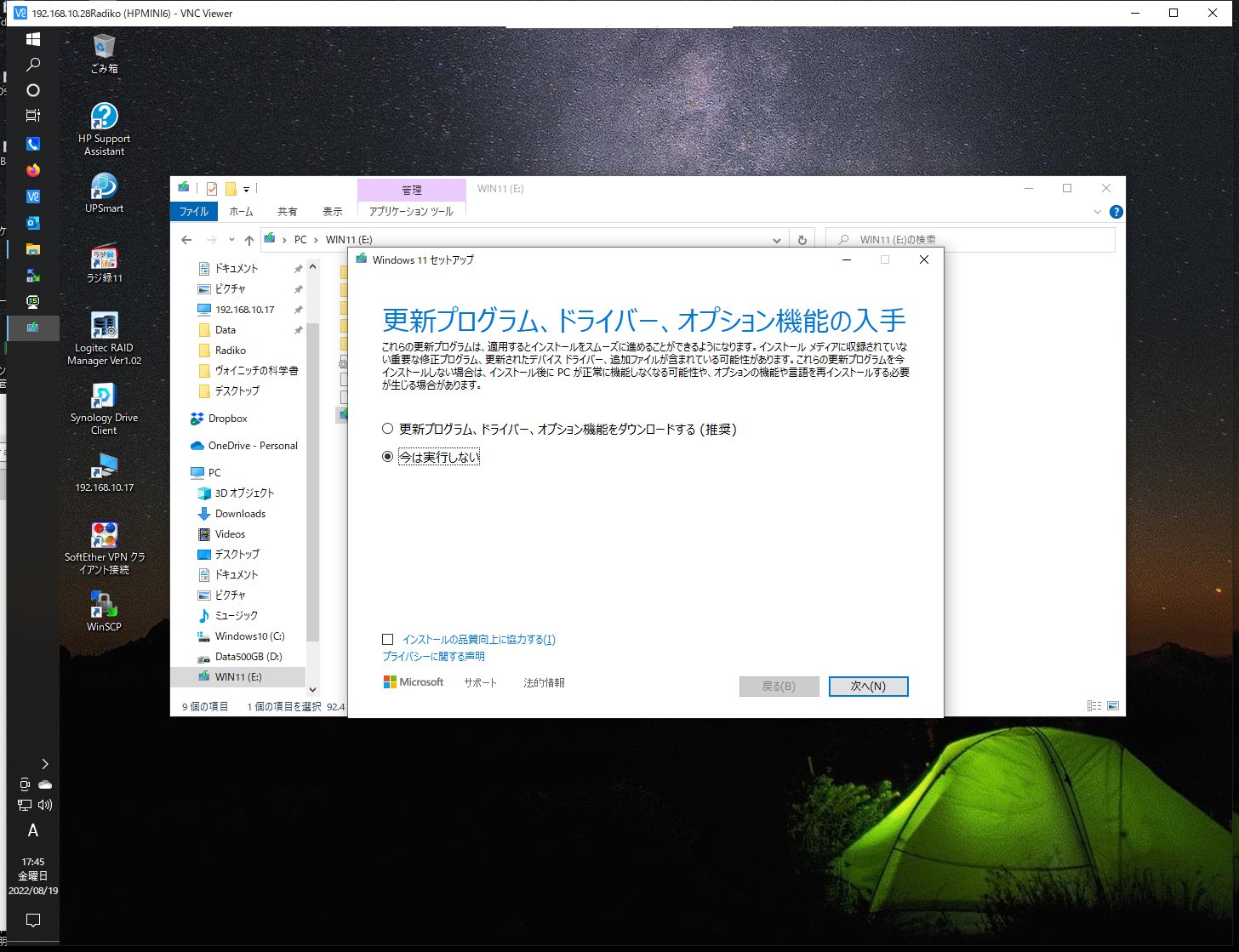Toggle the IME input mode A indicator
The height and width of the screenshot is (952, 1239).
click(x=33, y=830)
